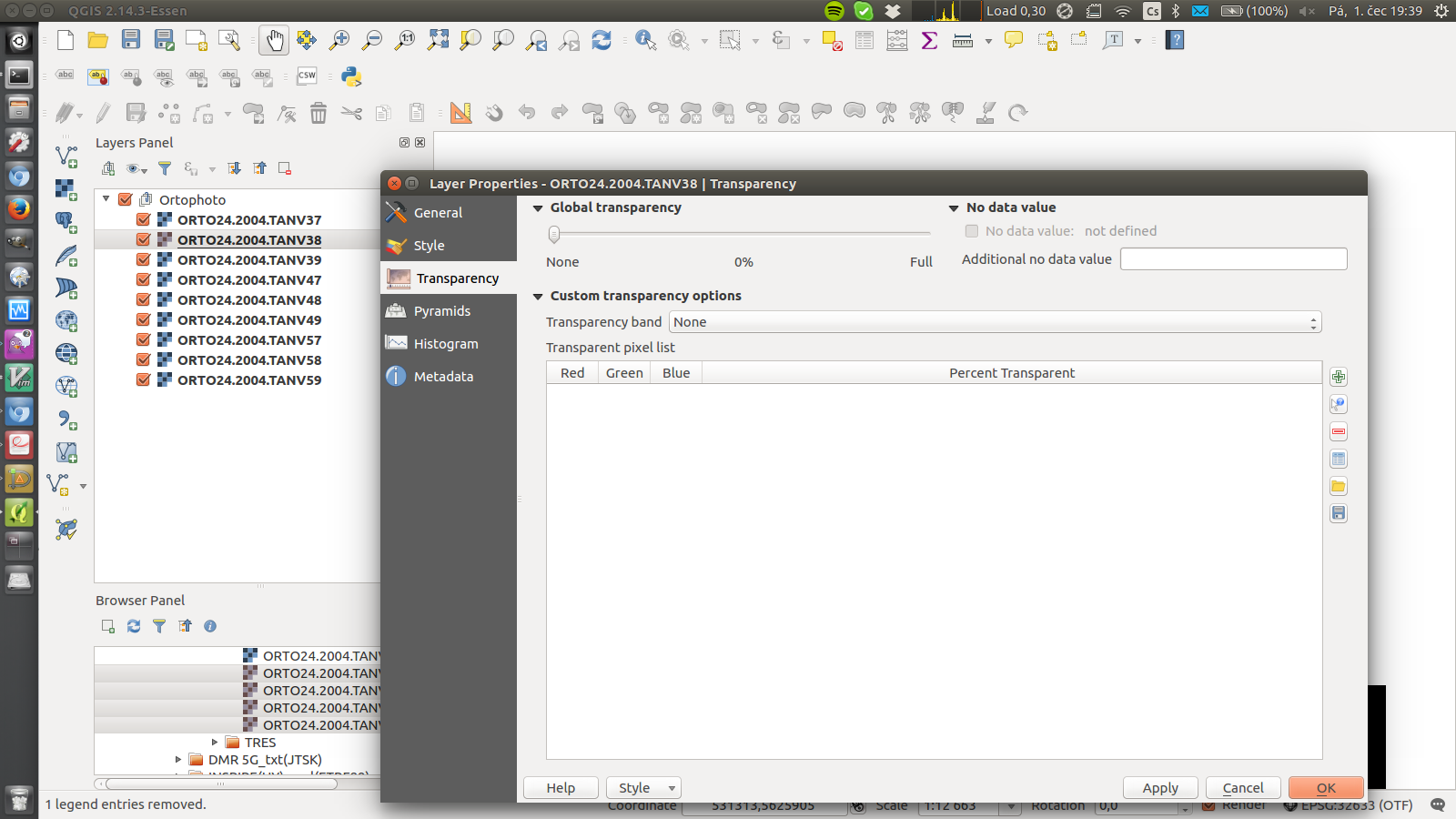The image size is (1456, 819).
Task: Click Refresh icon in Browser Panel
Action: (134, 626)
